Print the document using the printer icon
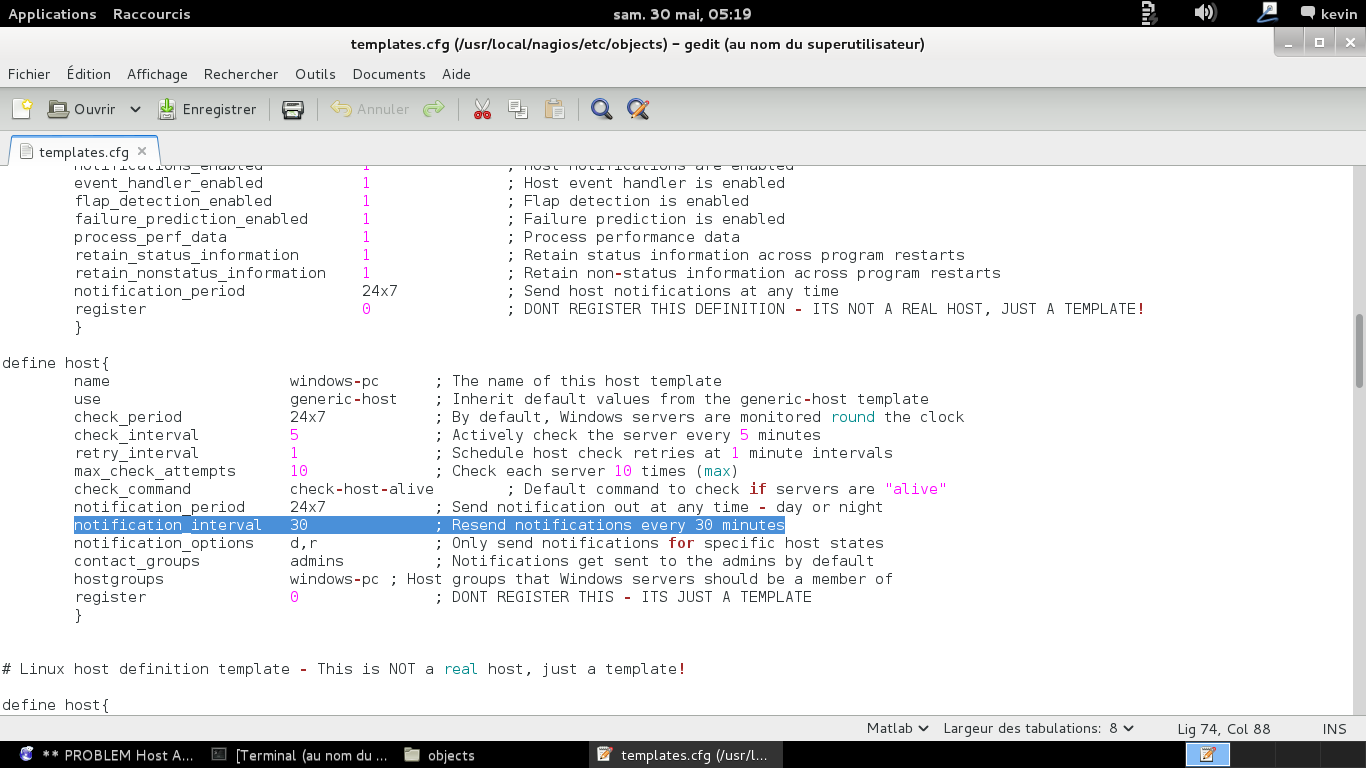 tap(293, 109)
